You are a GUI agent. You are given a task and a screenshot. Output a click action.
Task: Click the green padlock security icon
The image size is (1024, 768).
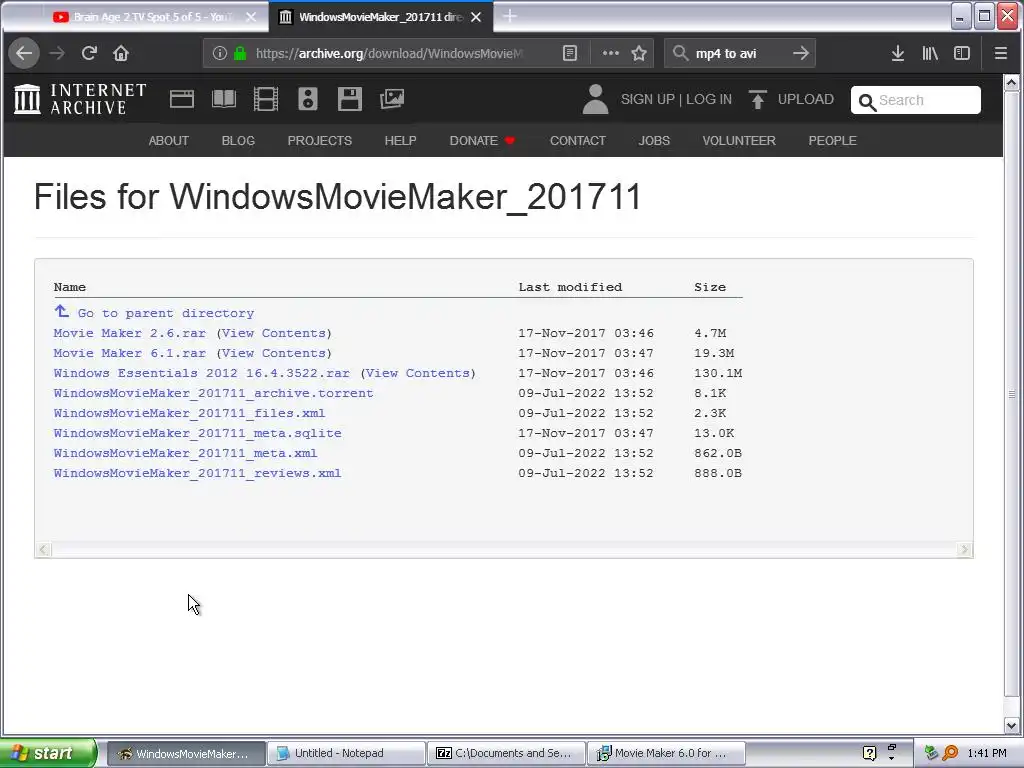[240, 53]
